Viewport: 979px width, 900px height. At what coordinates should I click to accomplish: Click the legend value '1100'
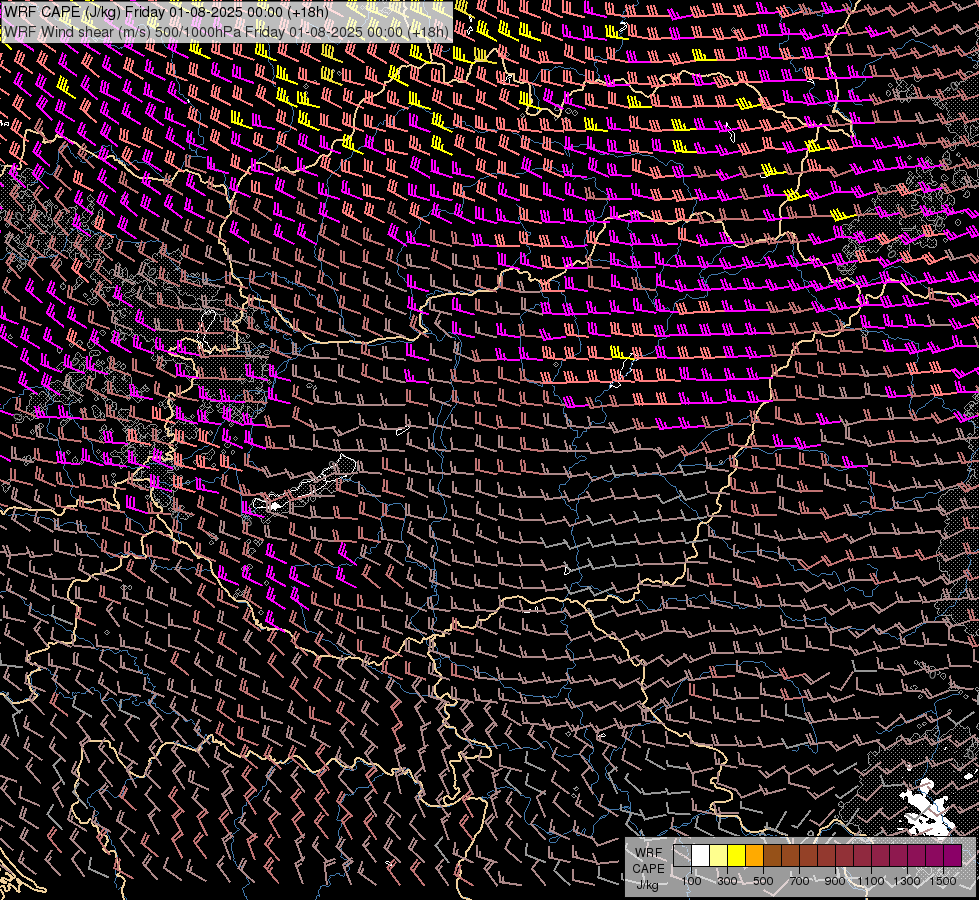tap(871, 881)
